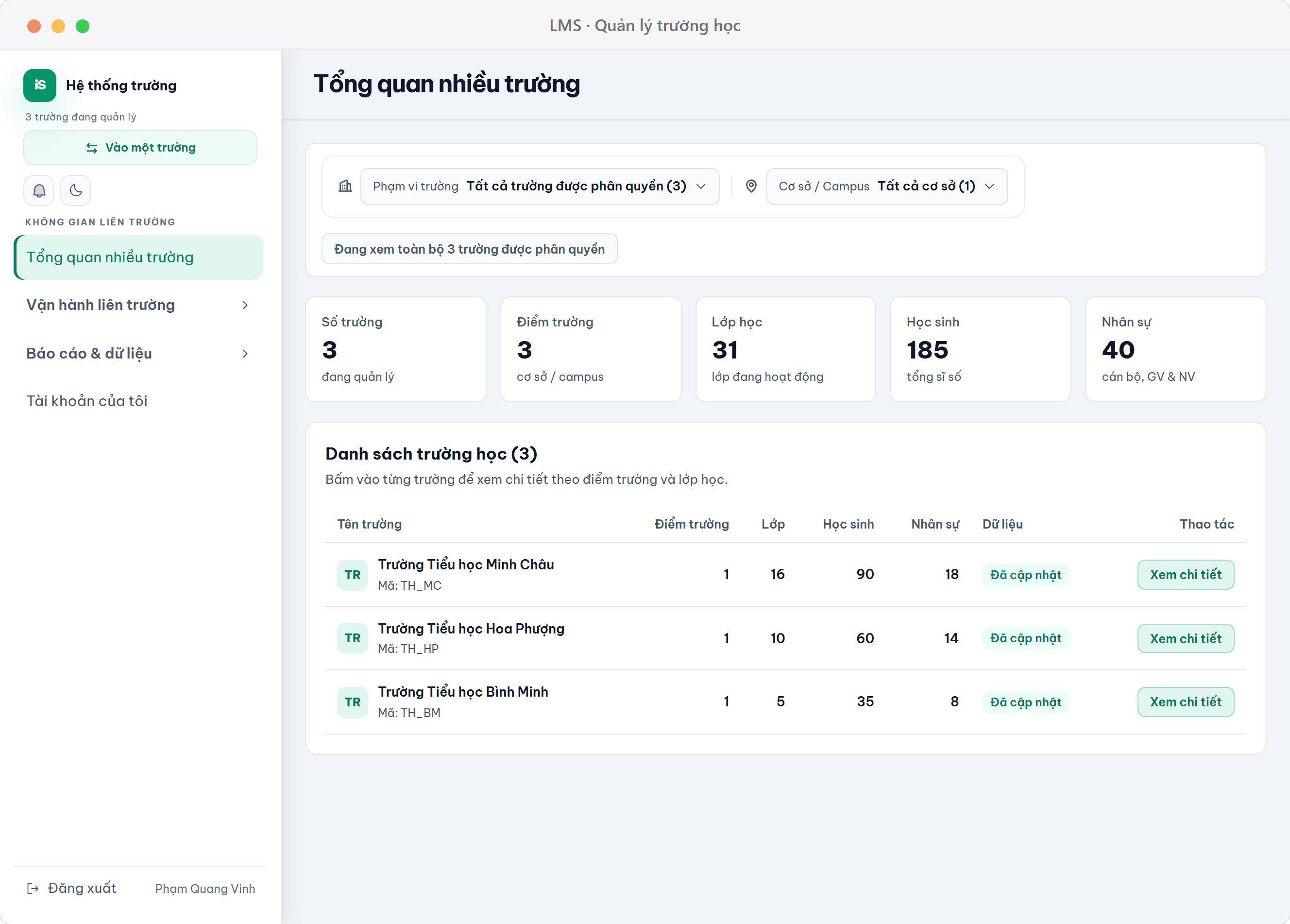
Task: Open notifications bell icon
Action: [39, 190]
